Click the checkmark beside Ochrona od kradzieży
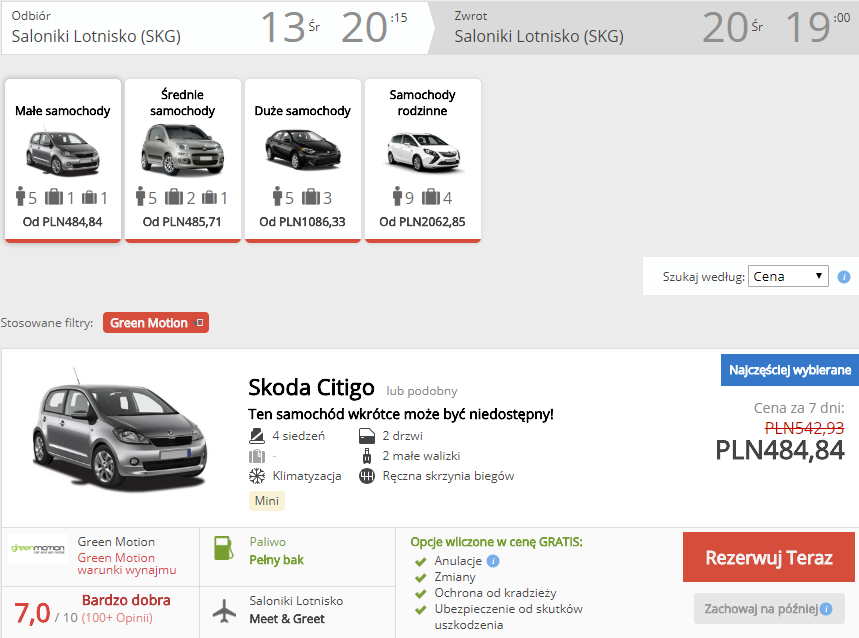The image size is (859, 638). [421, 594]
